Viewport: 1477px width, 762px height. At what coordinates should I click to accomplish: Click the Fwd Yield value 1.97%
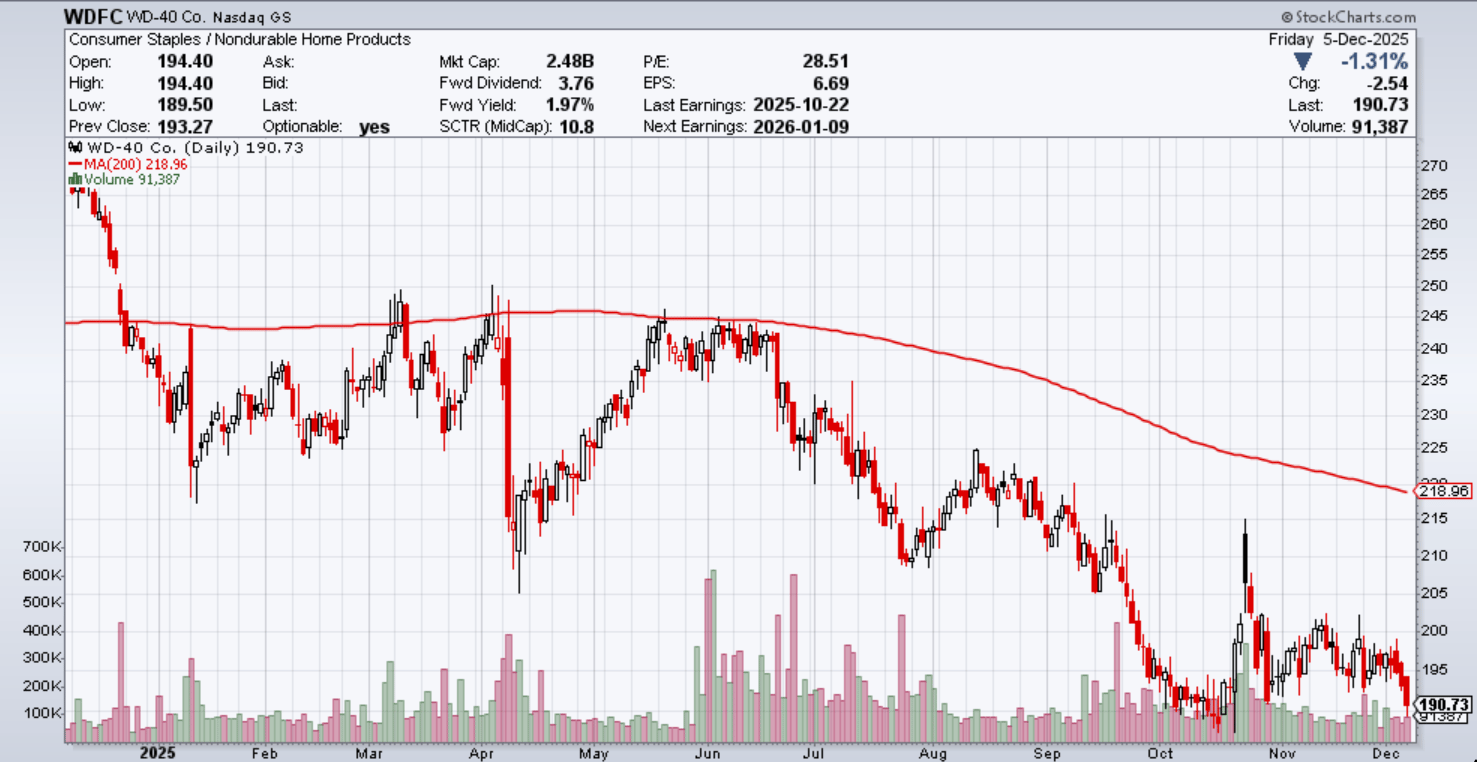click(x=570, y=105)
